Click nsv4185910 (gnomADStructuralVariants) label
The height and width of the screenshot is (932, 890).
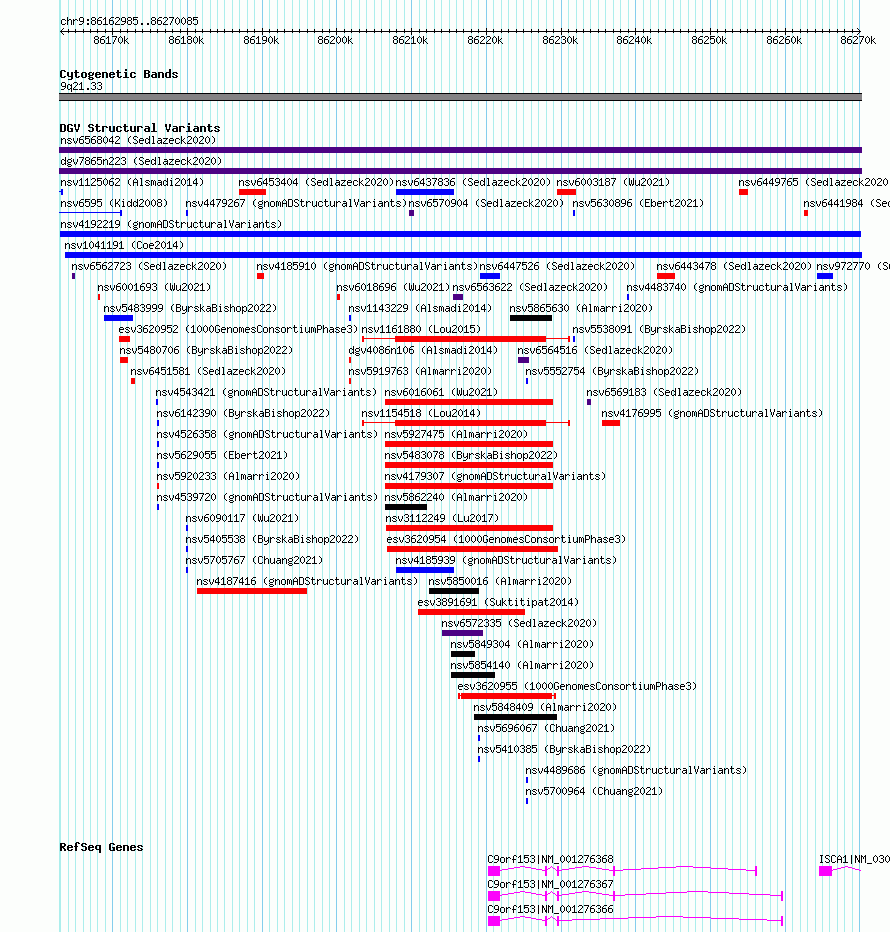coord(367,266)
